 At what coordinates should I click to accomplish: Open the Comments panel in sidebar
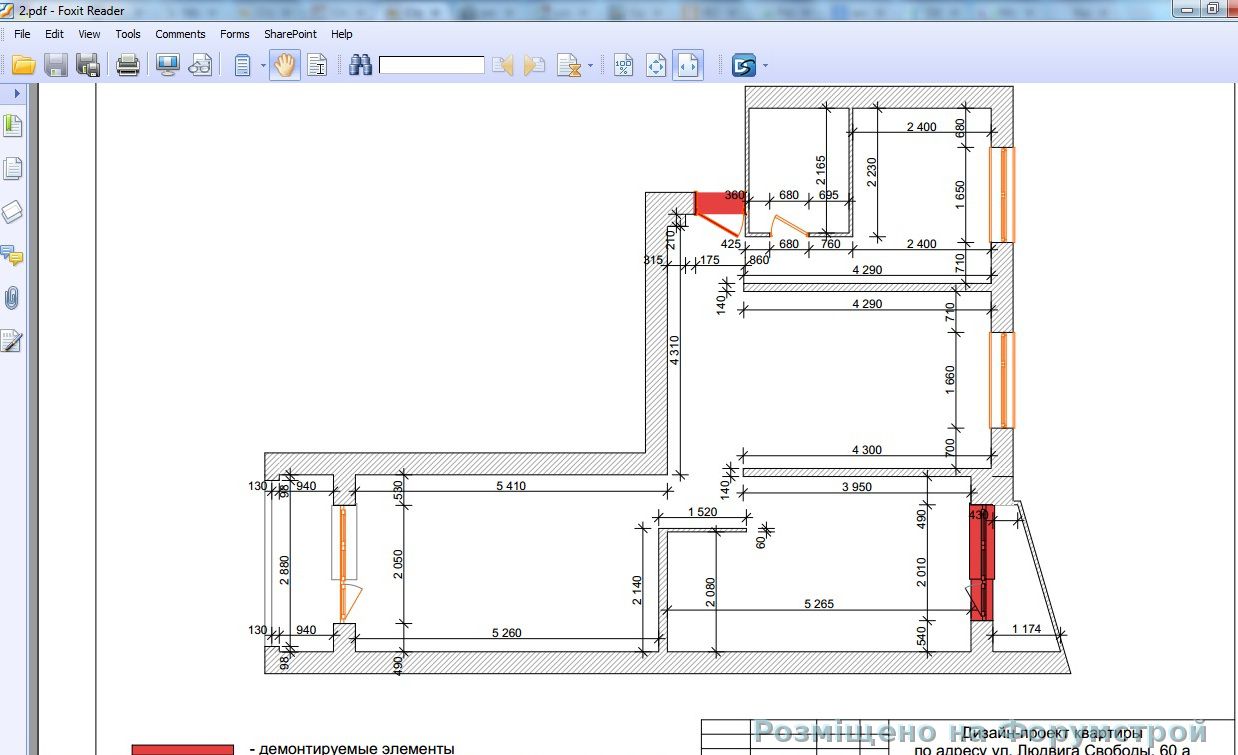(x=13, y=255)
